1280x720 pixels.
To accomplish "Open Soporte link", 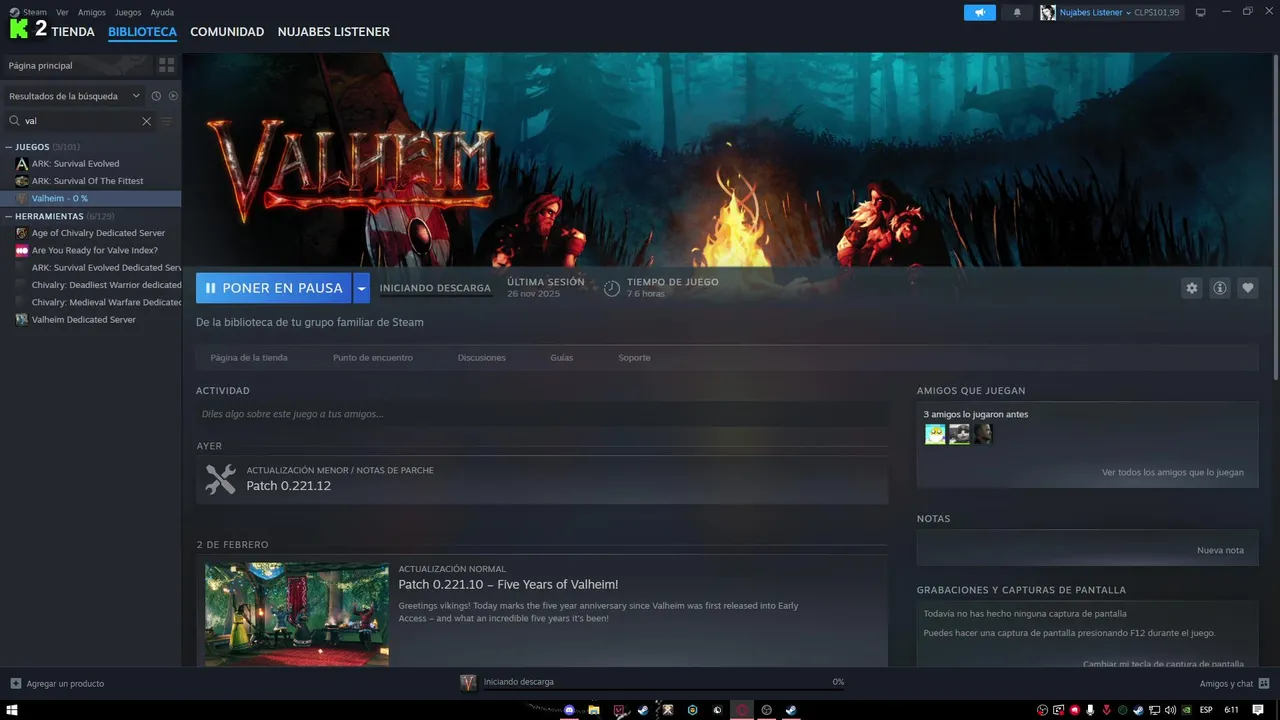I will 634,357.
